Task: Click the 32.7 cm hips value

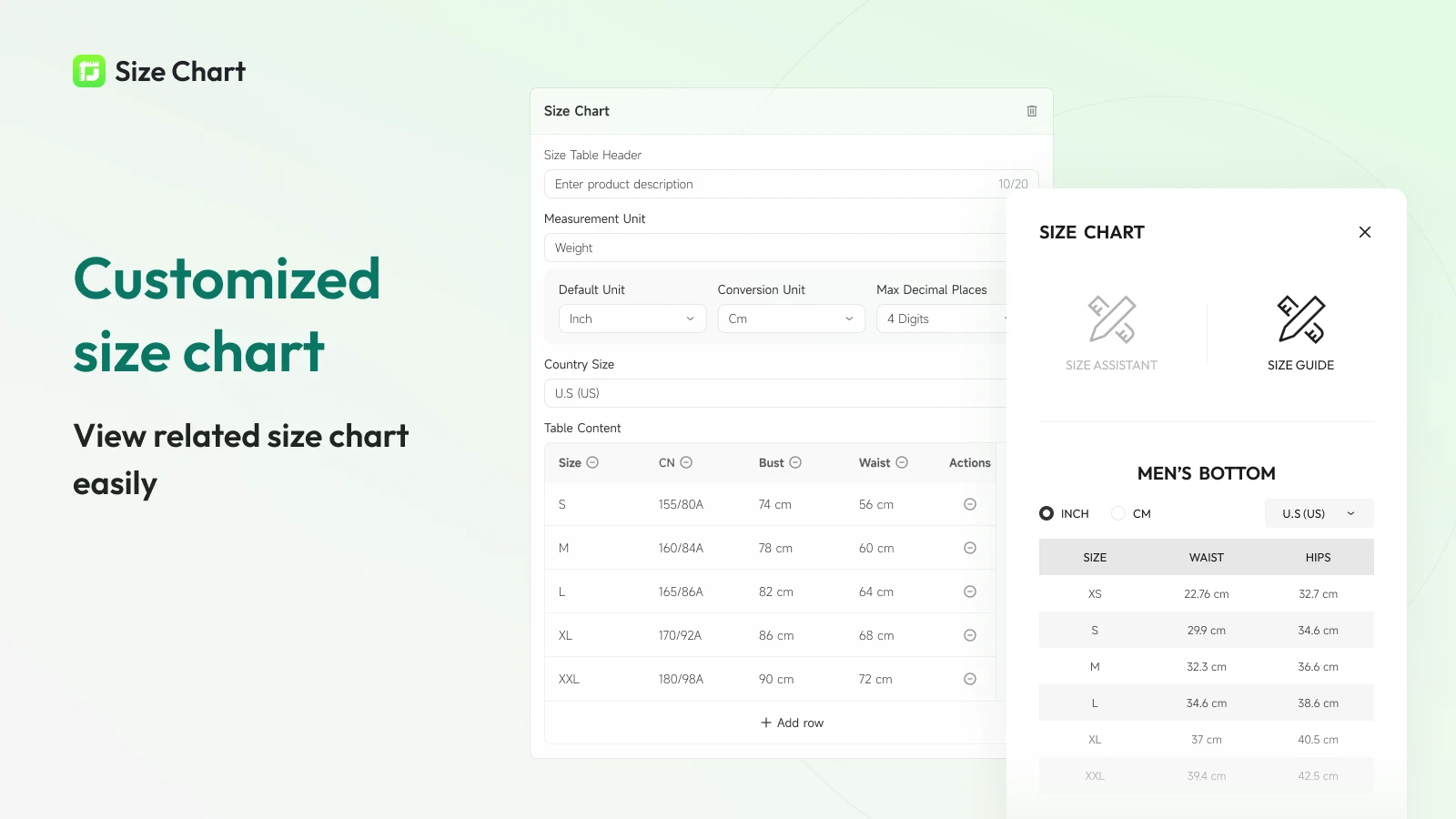Action: pyautogui.click(x=1318, y=594)
